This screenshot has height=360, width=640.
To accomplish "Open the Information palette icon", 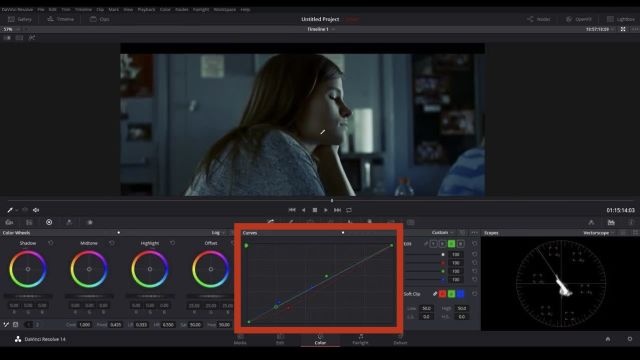I will pyautogui.click(x=631, y=222).
